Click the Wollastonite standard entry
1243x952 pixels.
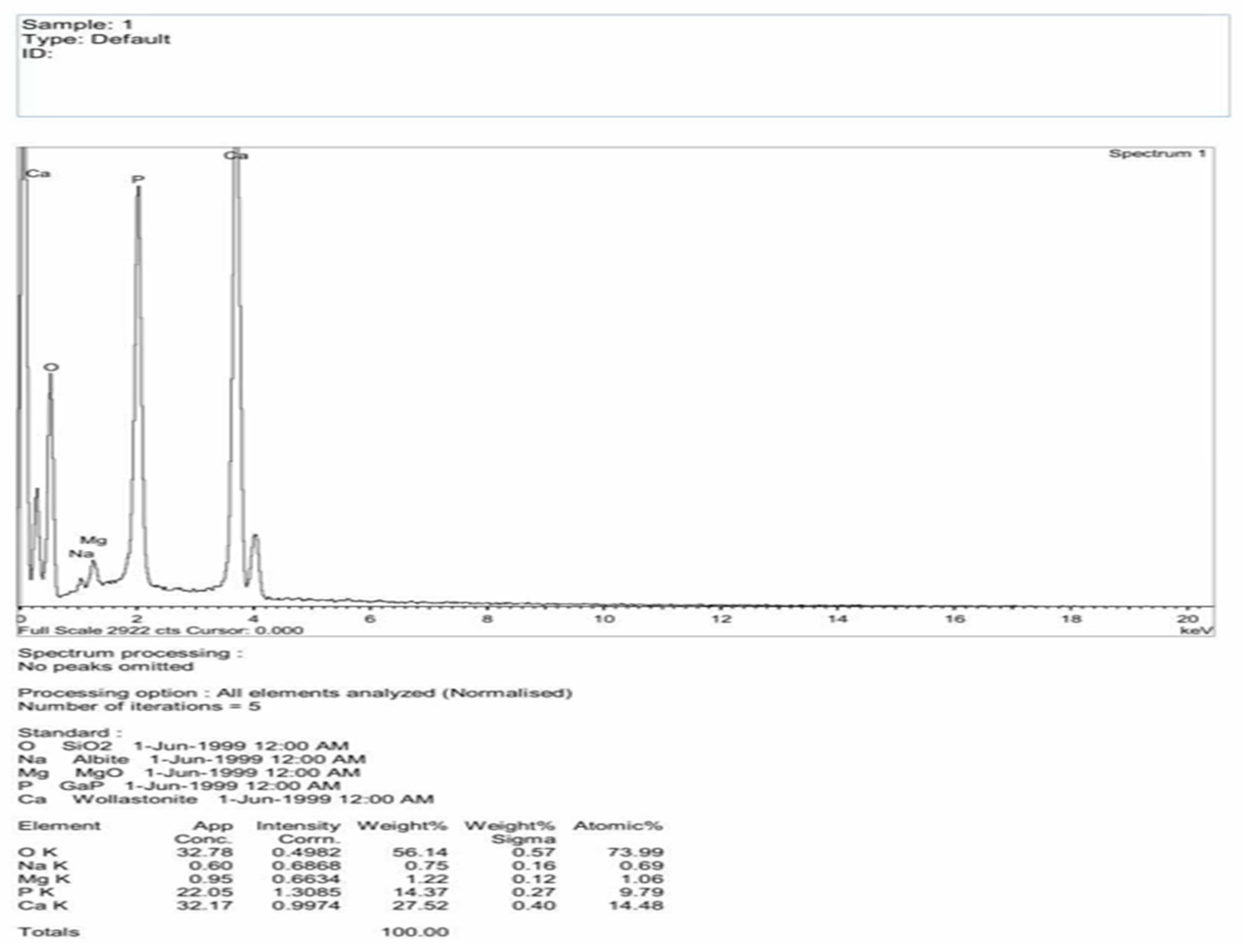[x=135, y=800]
